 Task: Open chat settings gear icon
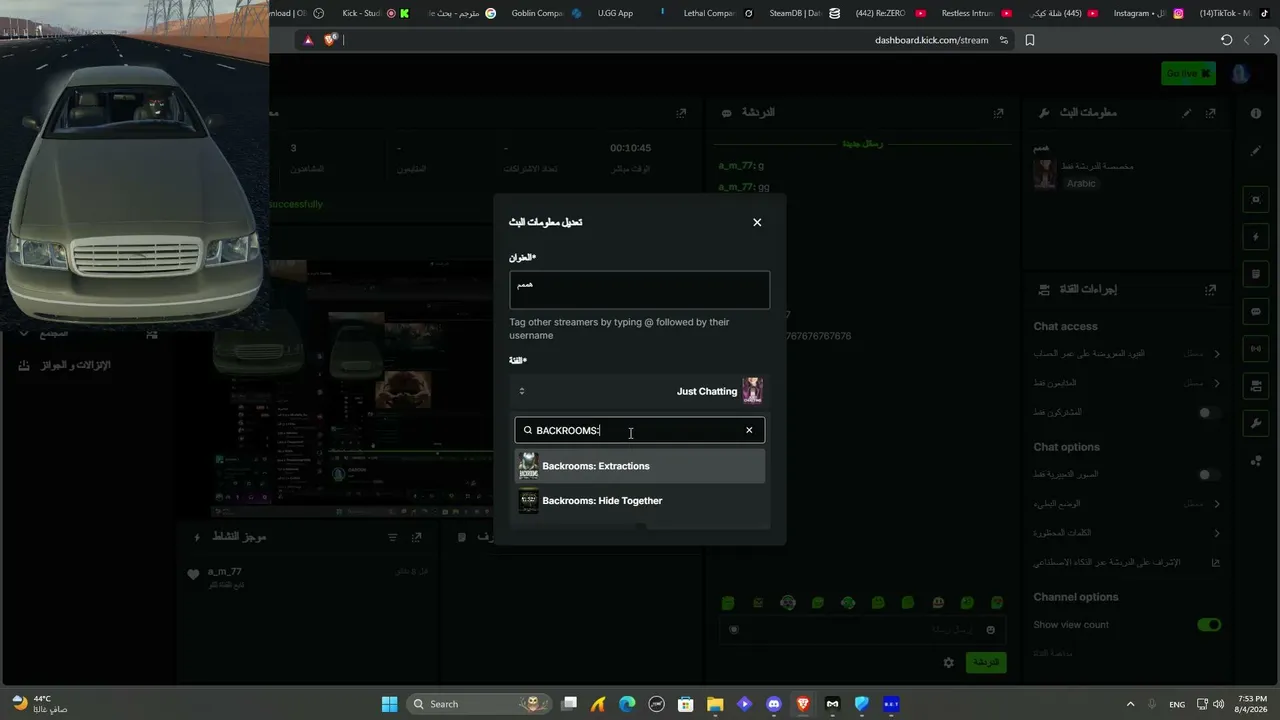point(949,662)
